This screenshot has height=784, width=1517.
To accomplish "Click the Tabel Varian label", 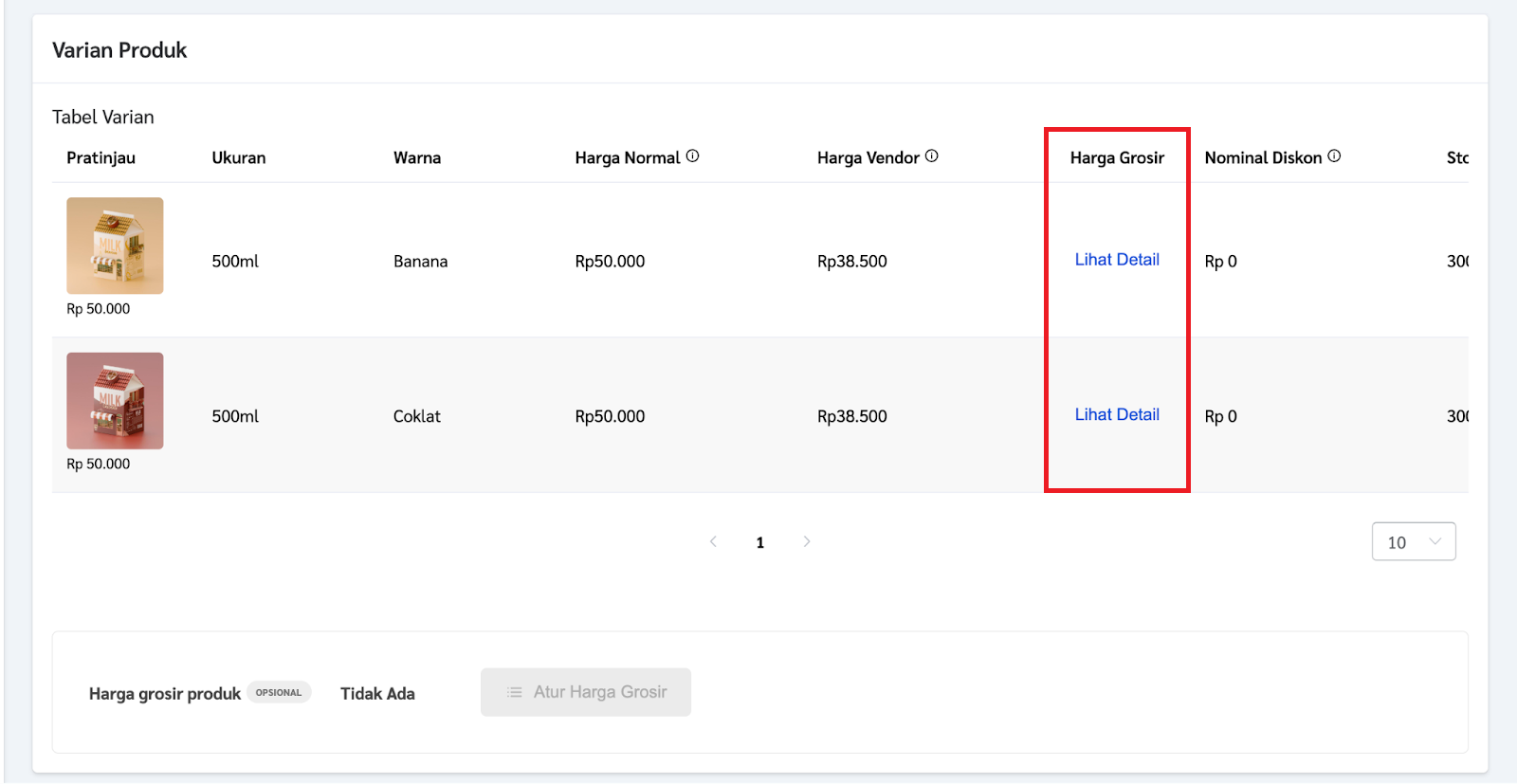I will pyautogui.click(x=103, y=117).
